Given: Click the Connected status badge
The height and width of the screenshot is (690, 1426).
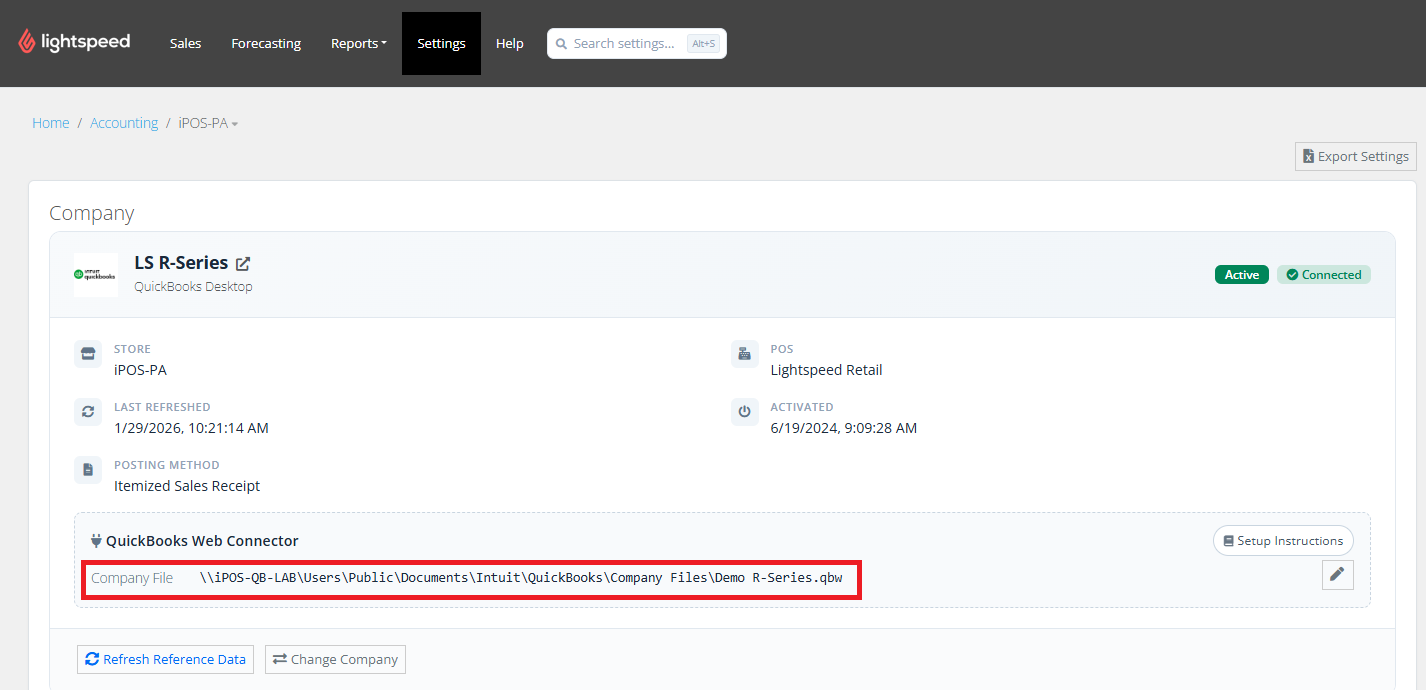Looking at the screenshot, I should (x=1324, y=275).
